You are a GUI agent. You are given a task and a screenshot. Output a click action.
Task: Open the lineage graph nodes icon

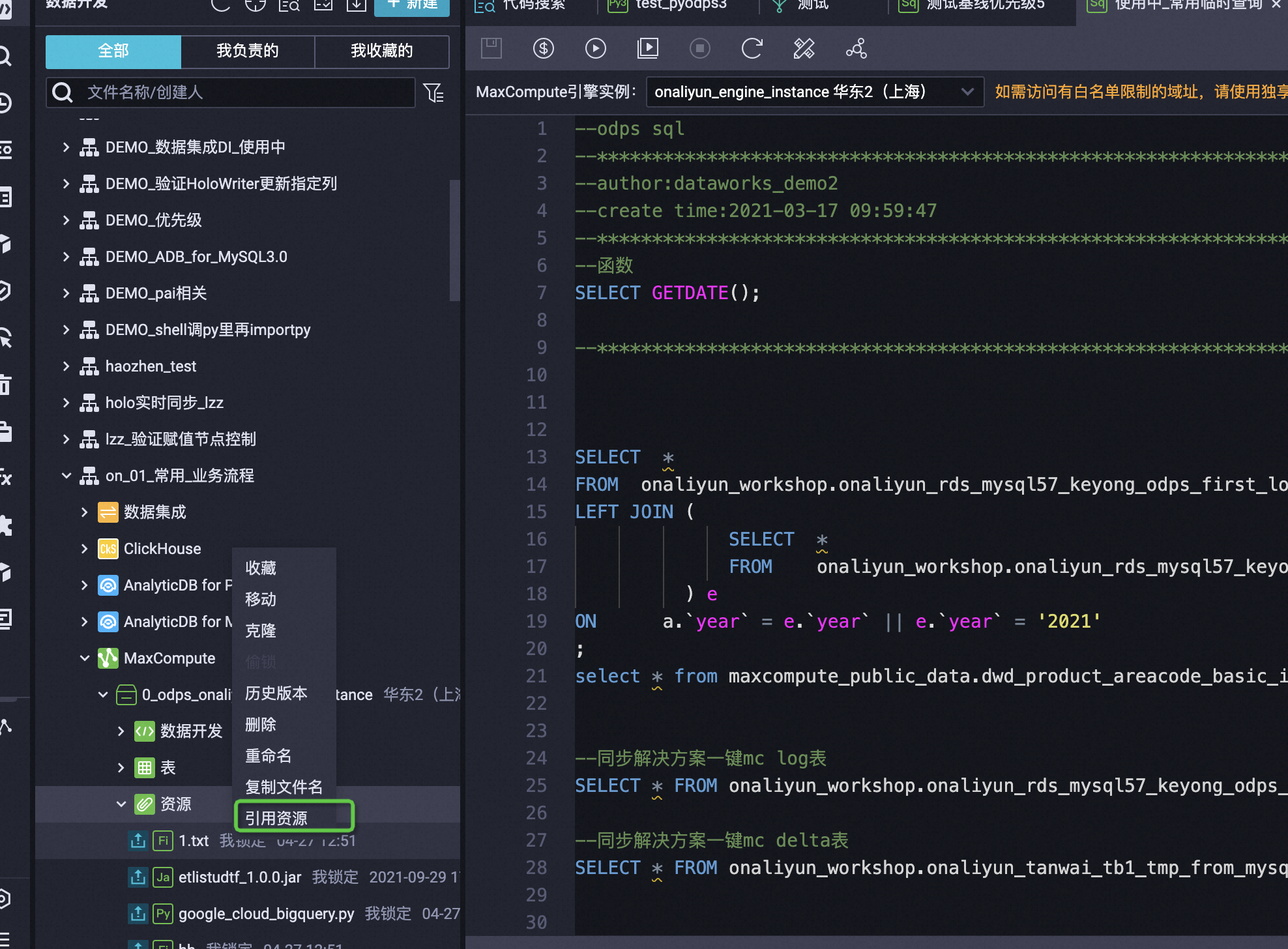click(856, 48)
